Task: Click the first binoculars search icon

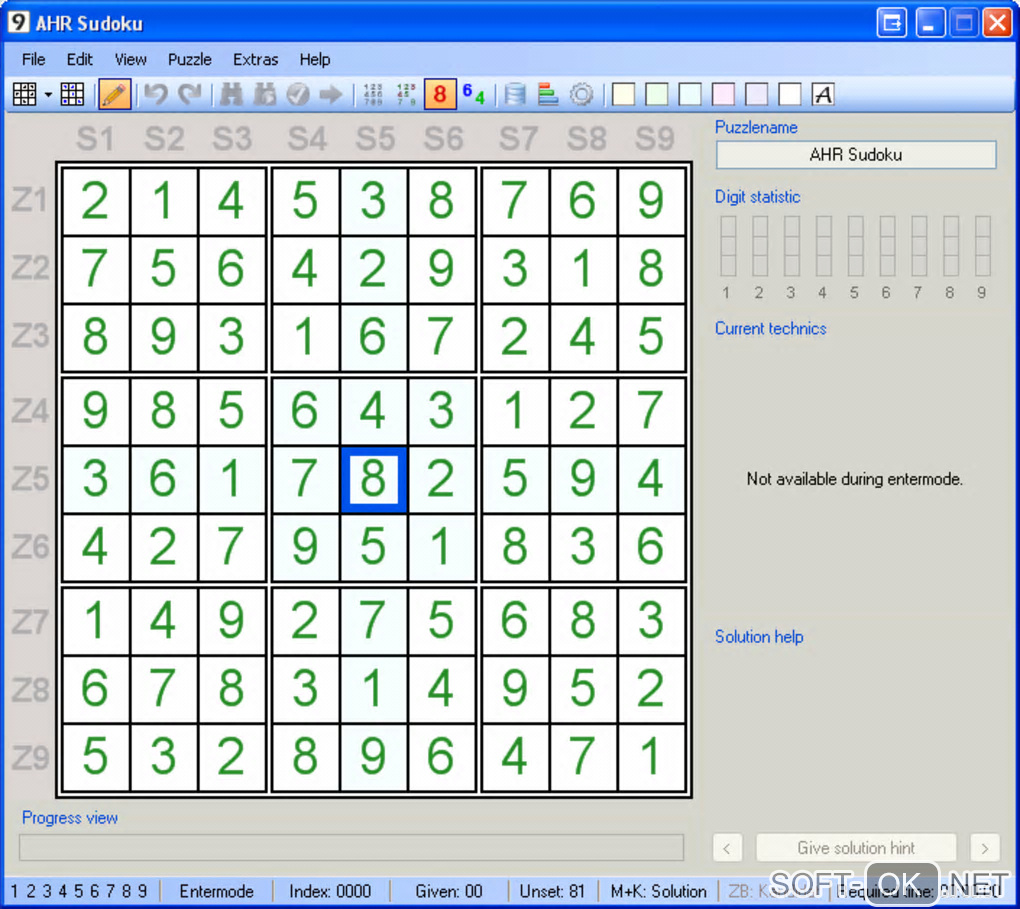Action: tap(231, 94)
